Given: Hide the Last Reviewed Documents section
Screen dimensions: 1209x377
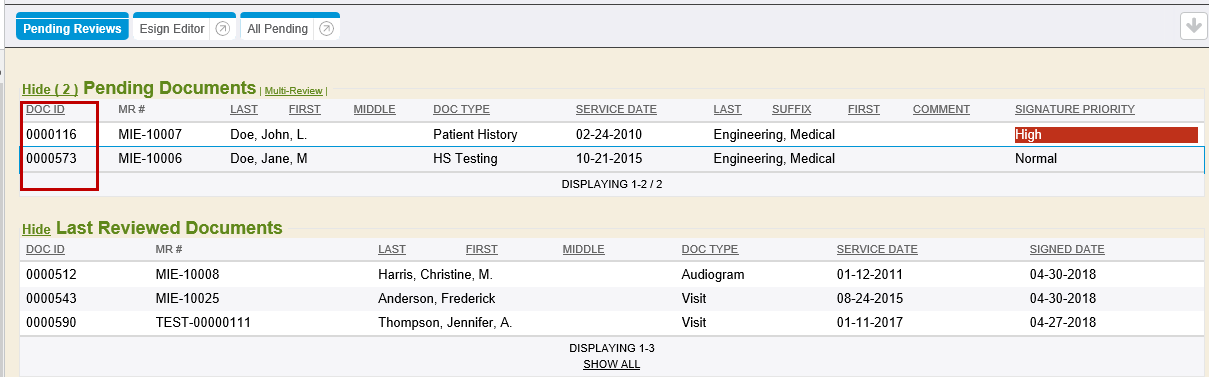Looking at the screenshot, I should 36,229.
